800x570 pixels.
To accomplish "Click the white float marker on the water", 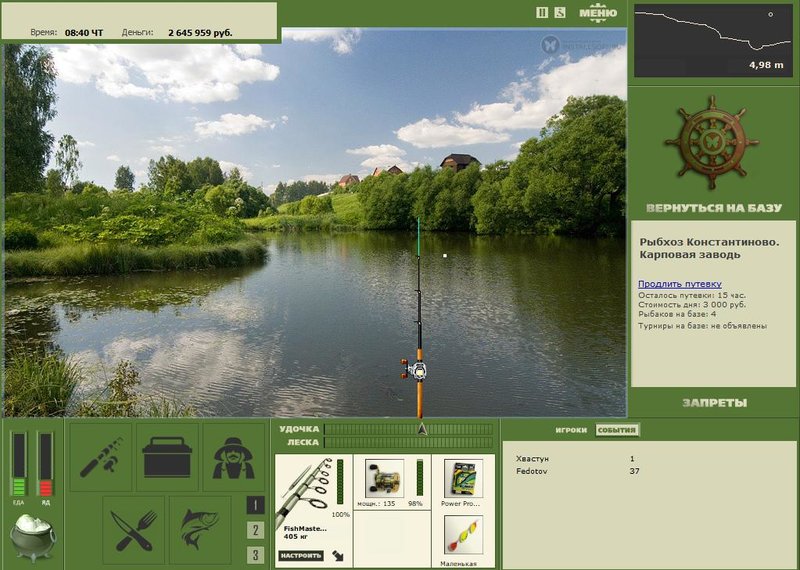I will [x=445, y=256].
